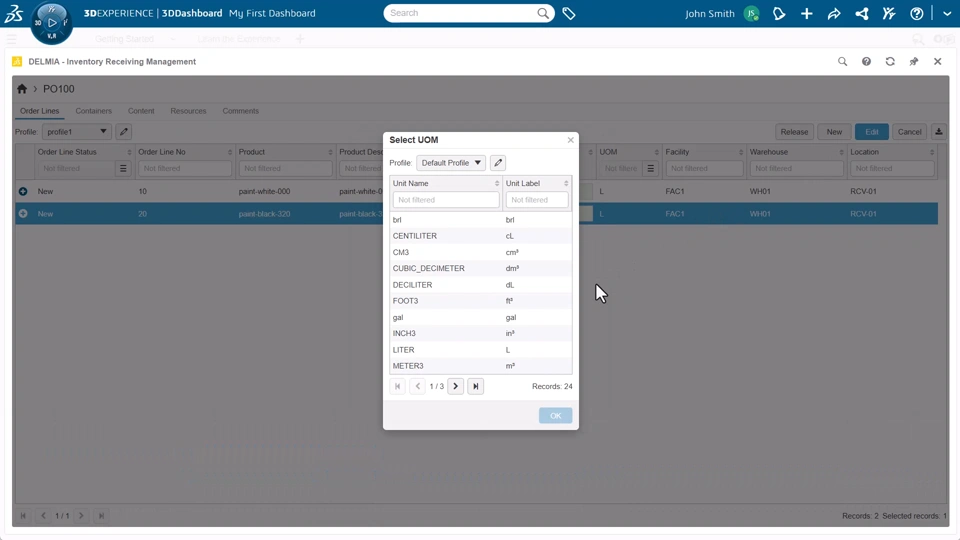
Task: Sort by Order Line Status column
Action: coord(129,152)
